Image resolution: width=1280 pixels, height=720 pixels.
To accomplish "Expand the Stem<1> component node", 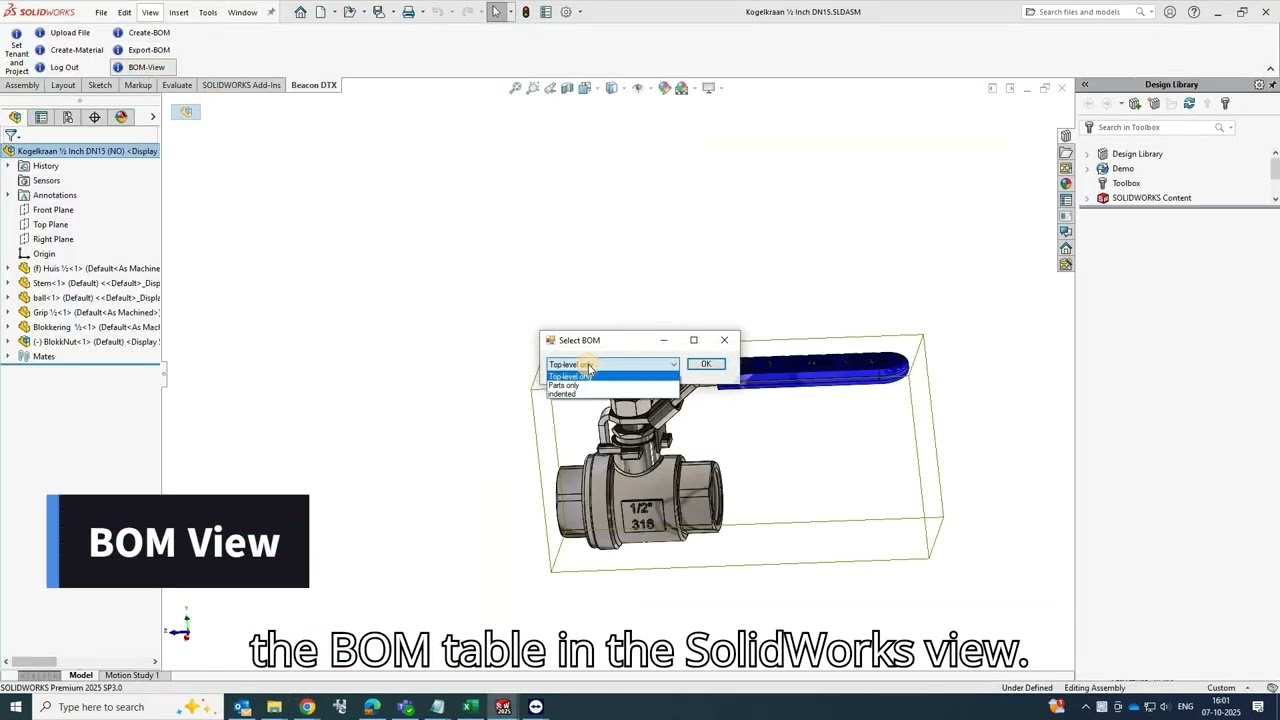I will [x=8, y=283].
